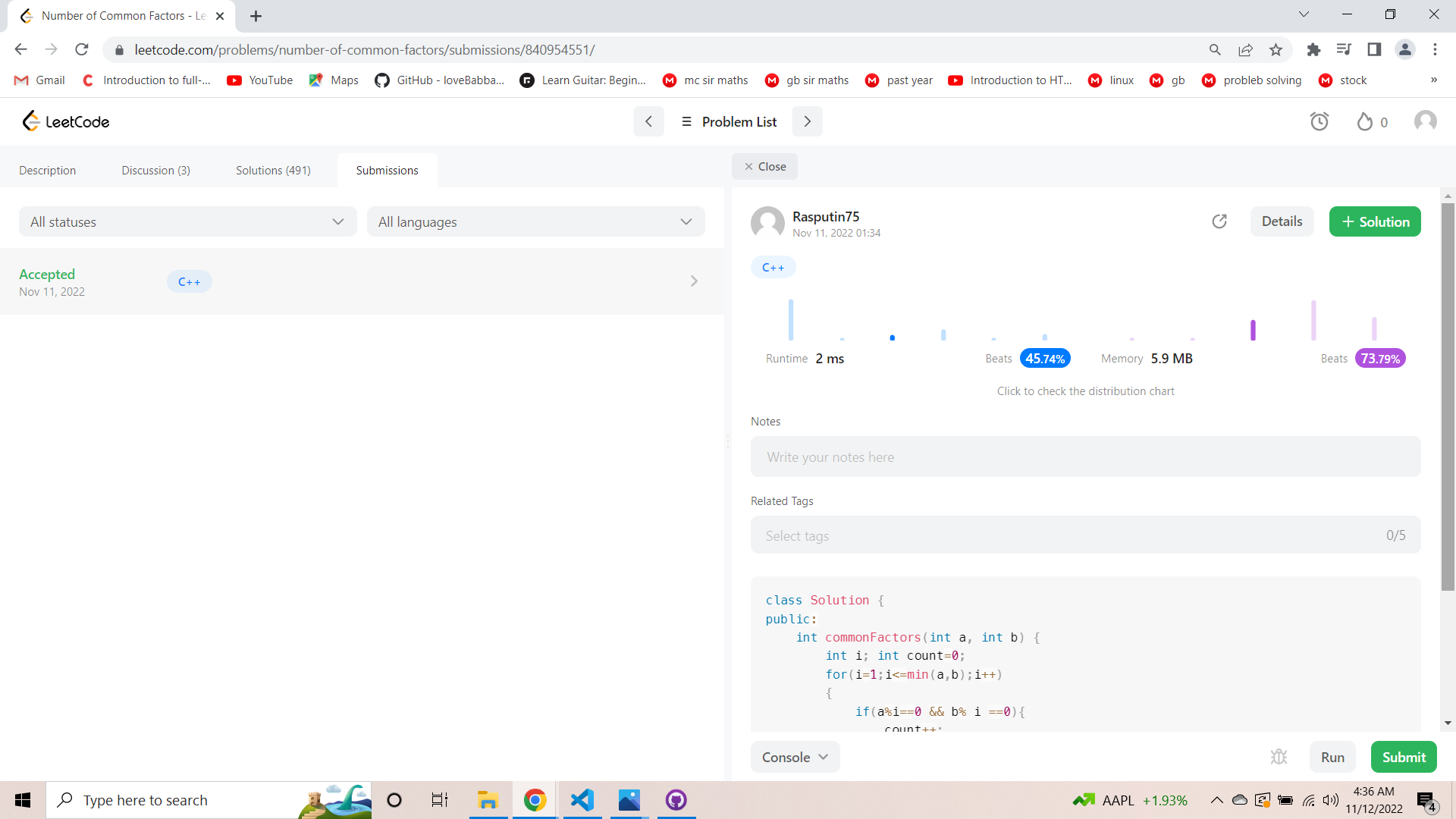Open YouTube bookmark
The image size is (1456, 819).
click(x=260, y=80)
